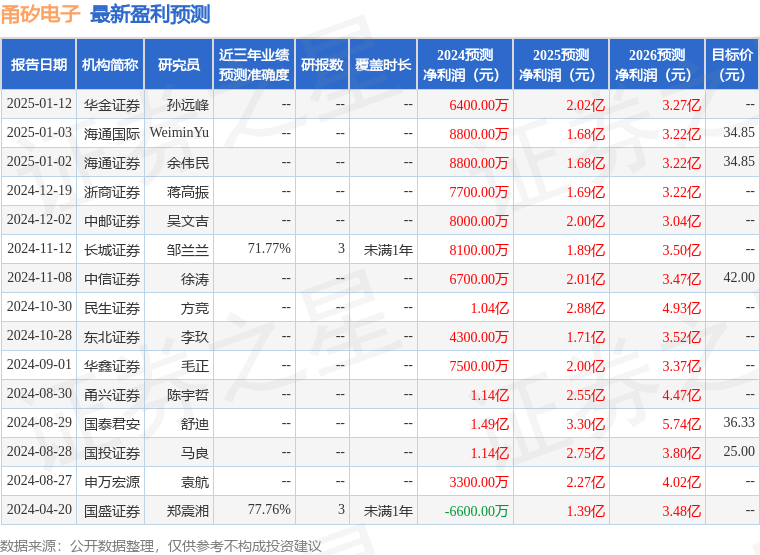Click the 研究员 column header

[179, 64]
